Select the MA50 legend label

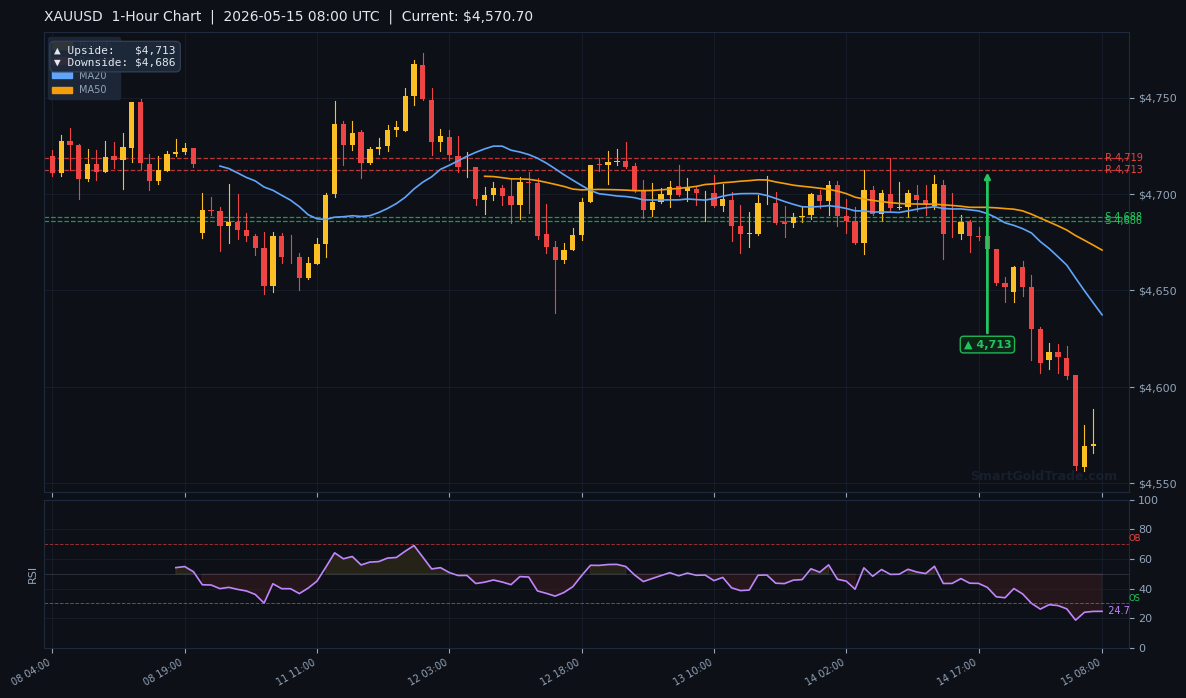[92, 90]
